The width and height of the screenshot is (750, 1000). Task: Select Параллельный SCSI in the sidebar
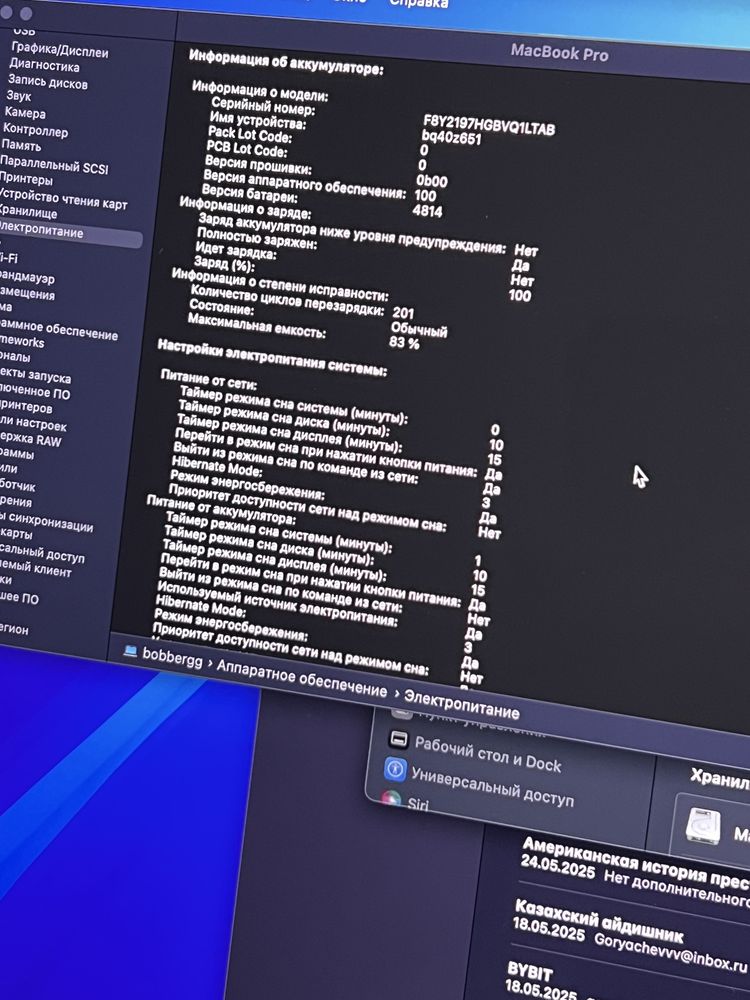[x=54, y=164]
